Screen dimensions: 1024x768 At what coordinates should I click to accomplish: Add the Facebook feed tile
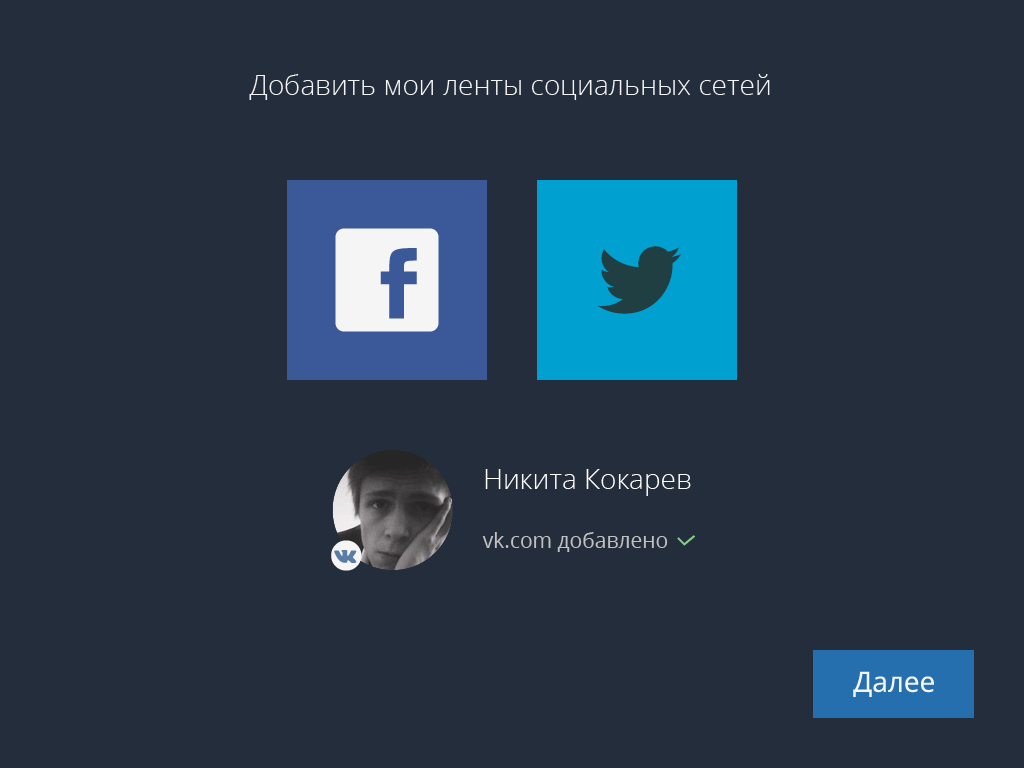click(x=387, y=280)
